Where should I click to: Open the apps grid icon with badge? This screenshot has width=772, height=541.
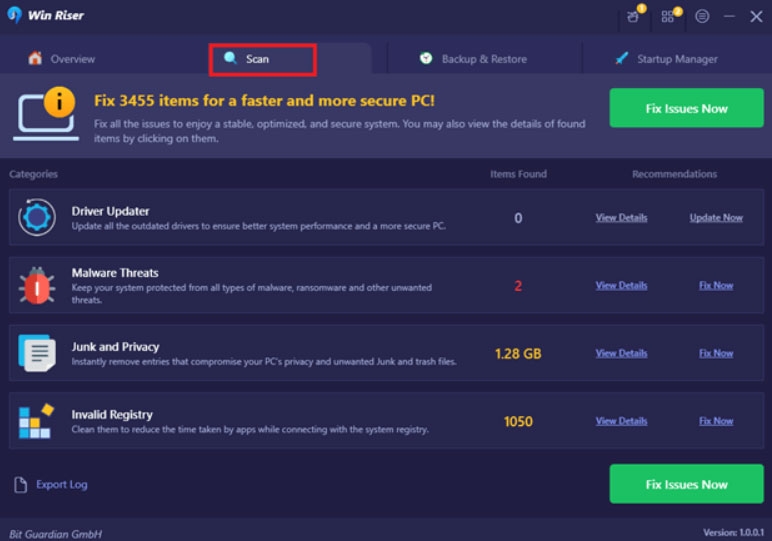tap(669, 16)
